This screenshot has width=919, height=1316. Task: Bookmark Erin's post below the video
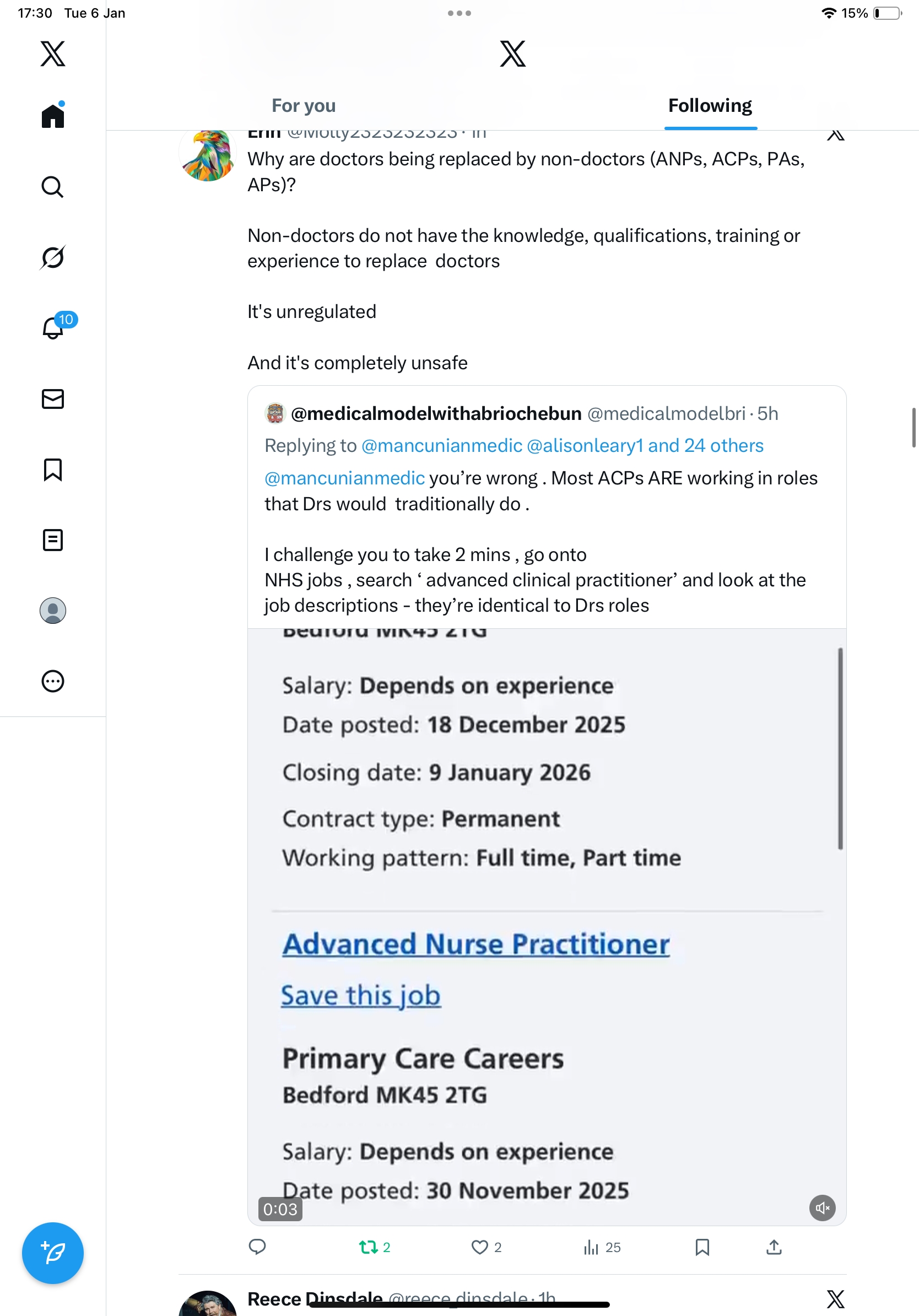[x=702, y=1247]
